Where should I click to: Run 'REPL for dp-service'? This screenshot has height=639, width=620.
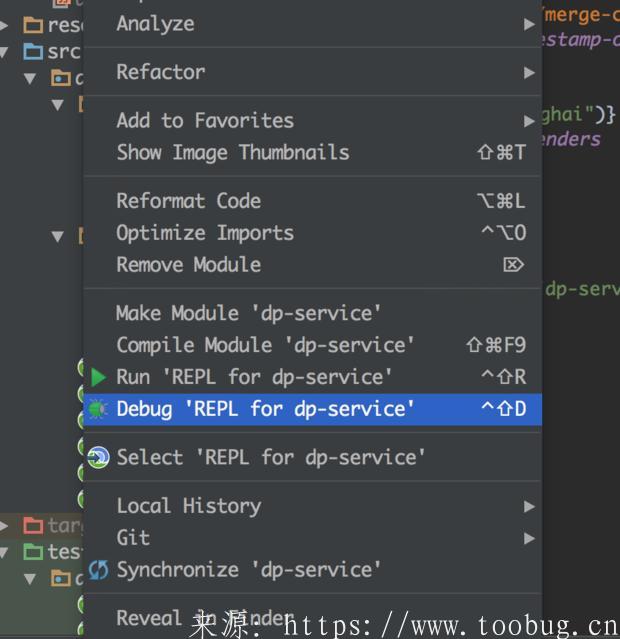(313, 377)
